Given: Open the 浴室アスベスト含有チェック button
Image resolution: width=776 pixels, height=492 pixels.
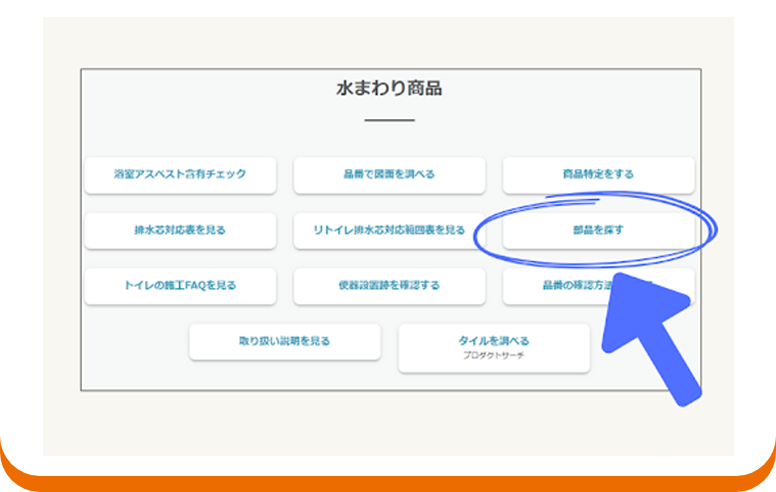Looking at the screenshot, I should pyautogui.click(x=180, y=175).
